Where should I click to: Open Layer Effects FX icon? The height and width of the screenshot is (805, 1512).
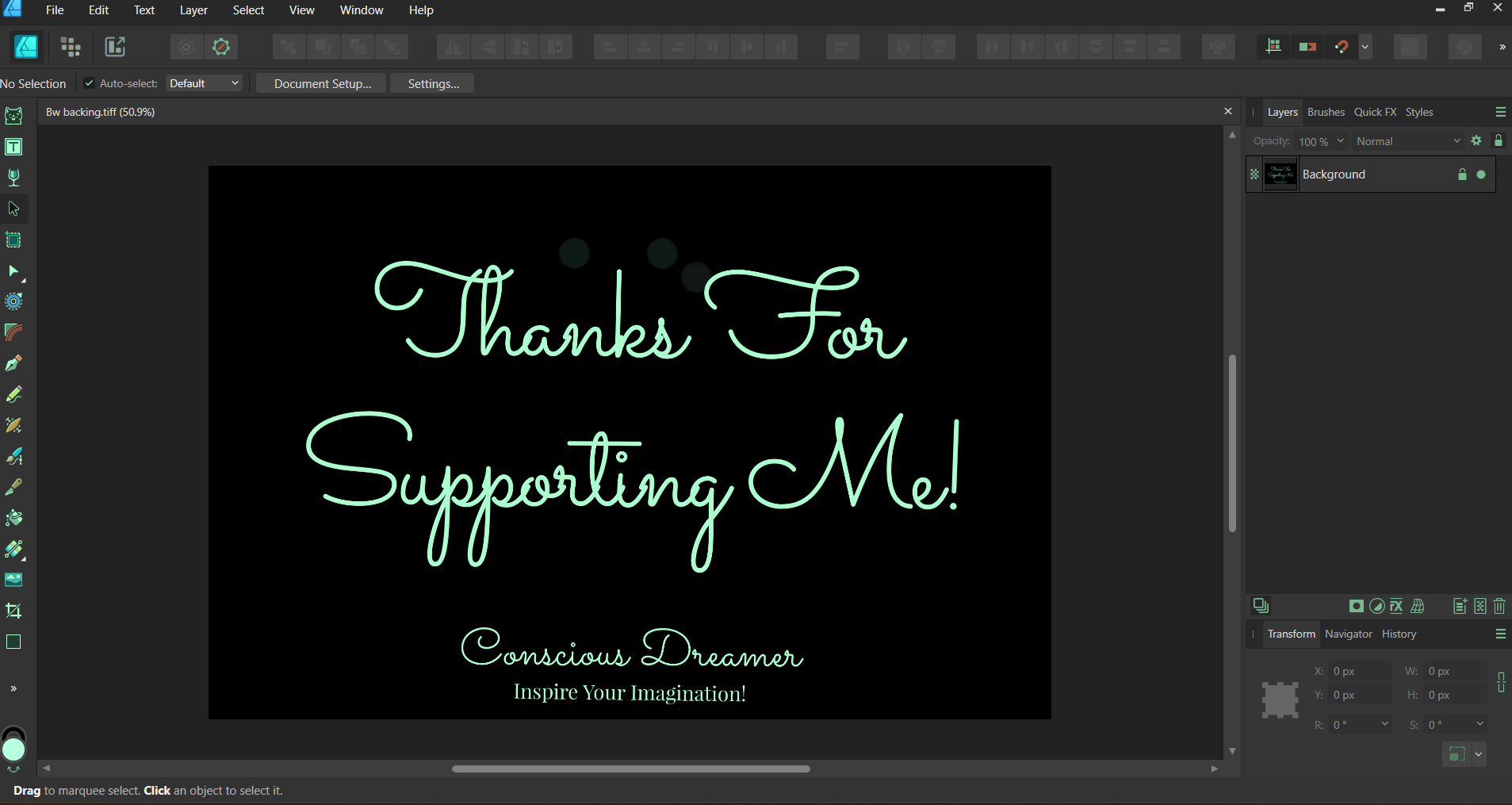[x=1396, y=606]
